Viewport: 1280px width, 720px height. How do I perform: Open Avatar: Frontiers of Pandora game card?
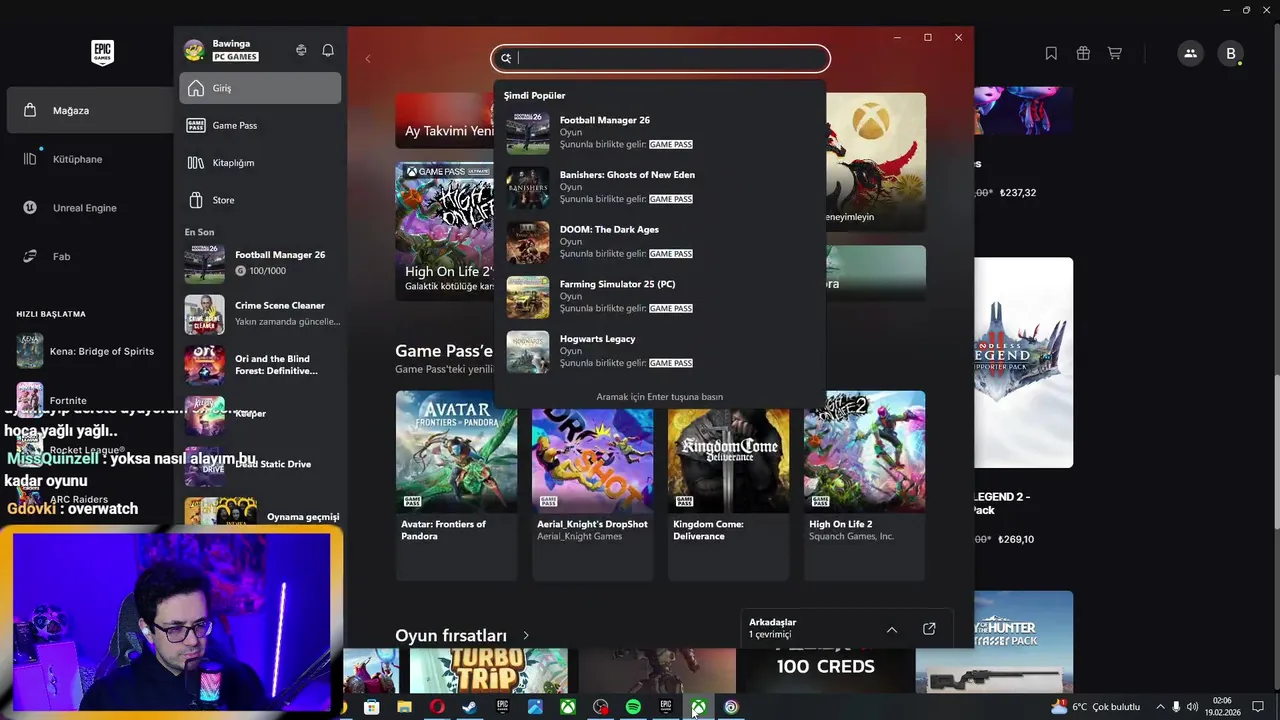456,485
